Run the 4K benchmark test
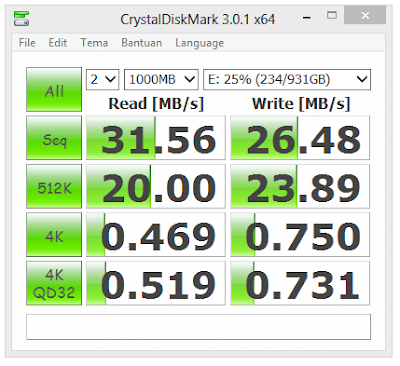Screen dimensions: 400x366 (54, 235)
